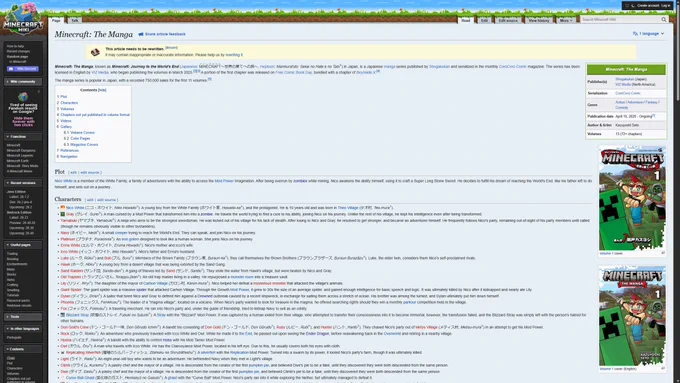Click the Minecraft Wiki logo
Viewport: 680px width, 383px height.
click(x=23, y=19)
